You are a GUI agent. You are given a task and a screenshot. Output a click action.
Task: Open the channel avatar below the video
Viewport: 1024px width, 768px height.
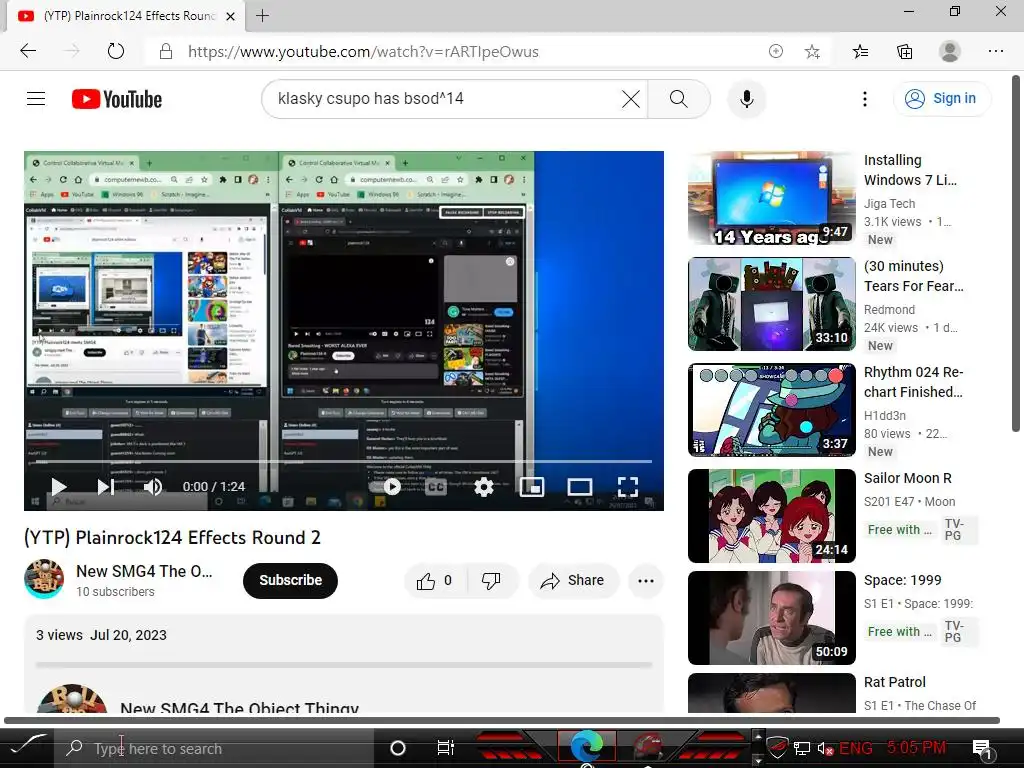coord(44,579)
